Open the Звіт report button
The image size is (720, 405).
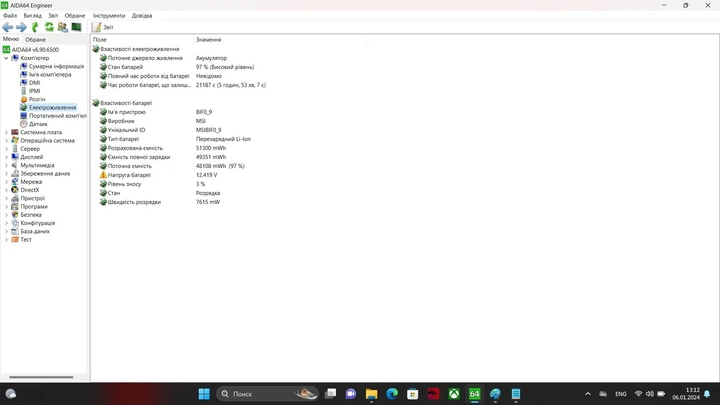click(x=102, y=27)
